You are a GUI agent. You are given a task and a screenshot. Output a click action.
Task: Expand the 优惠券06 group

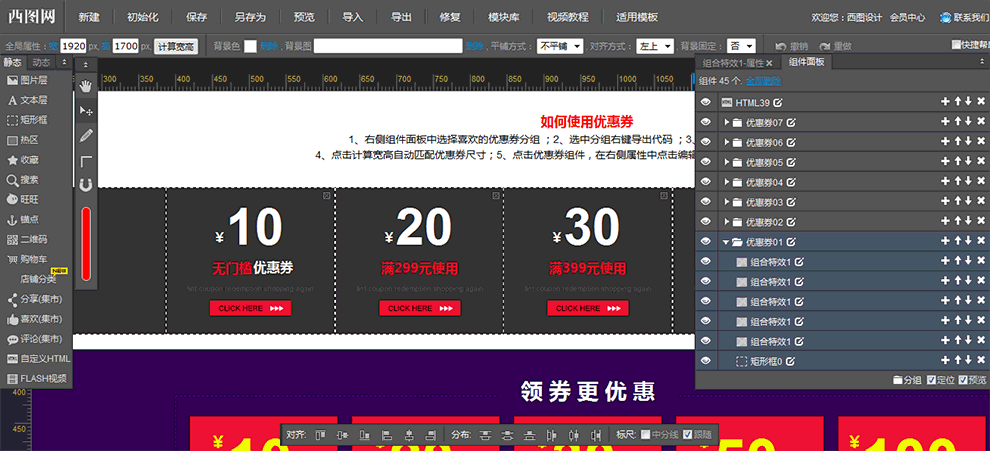727,142
